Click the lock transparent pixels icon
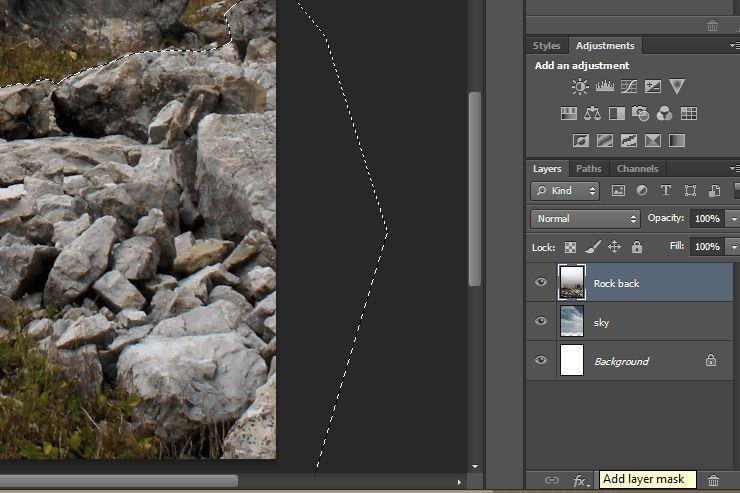 tap(570, 247)
